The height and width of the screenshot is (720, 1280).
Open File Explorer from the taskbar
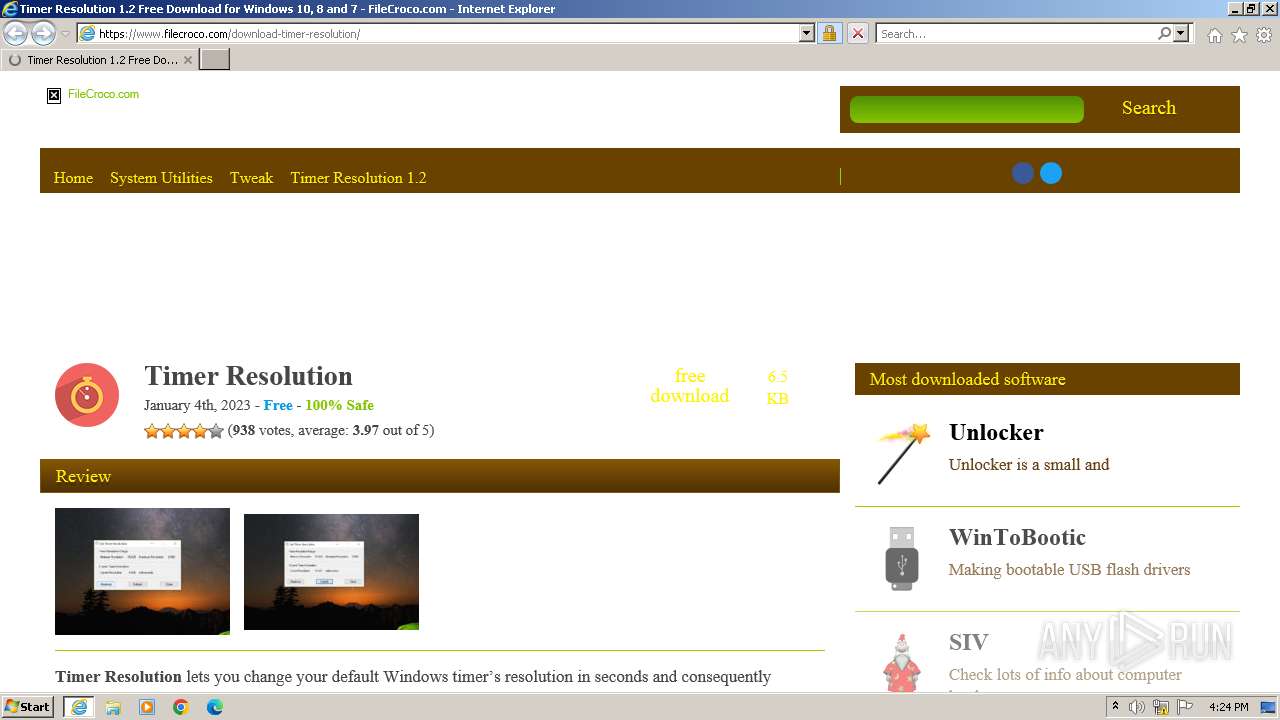[x=113, y=707]
